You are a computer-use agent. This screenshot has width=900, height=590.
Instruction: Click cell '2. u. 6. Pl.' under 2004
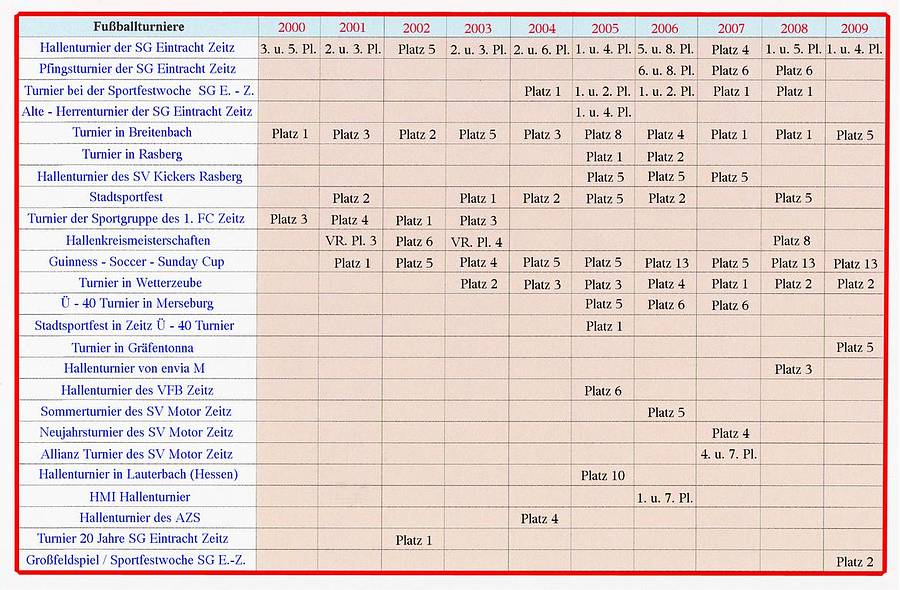pyautogui.click(x=541, y=50)
